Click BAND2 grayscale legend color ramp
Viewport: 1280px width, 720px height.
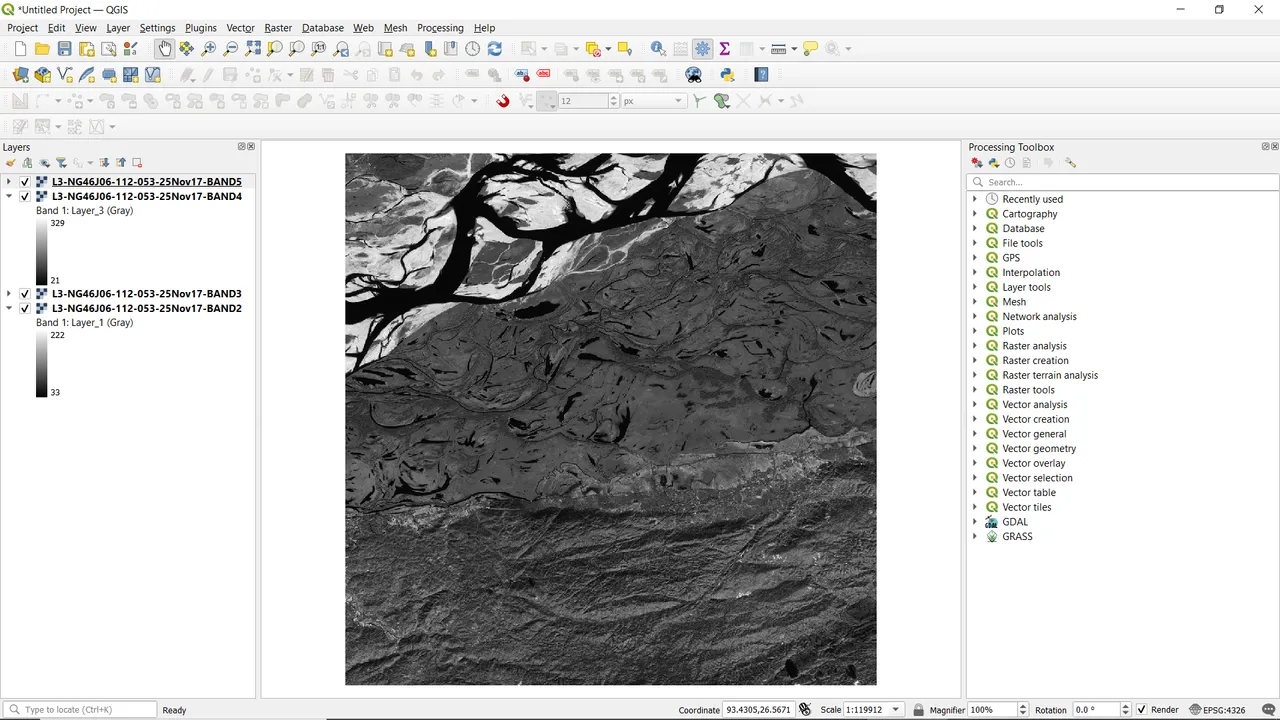coord(41,364)
